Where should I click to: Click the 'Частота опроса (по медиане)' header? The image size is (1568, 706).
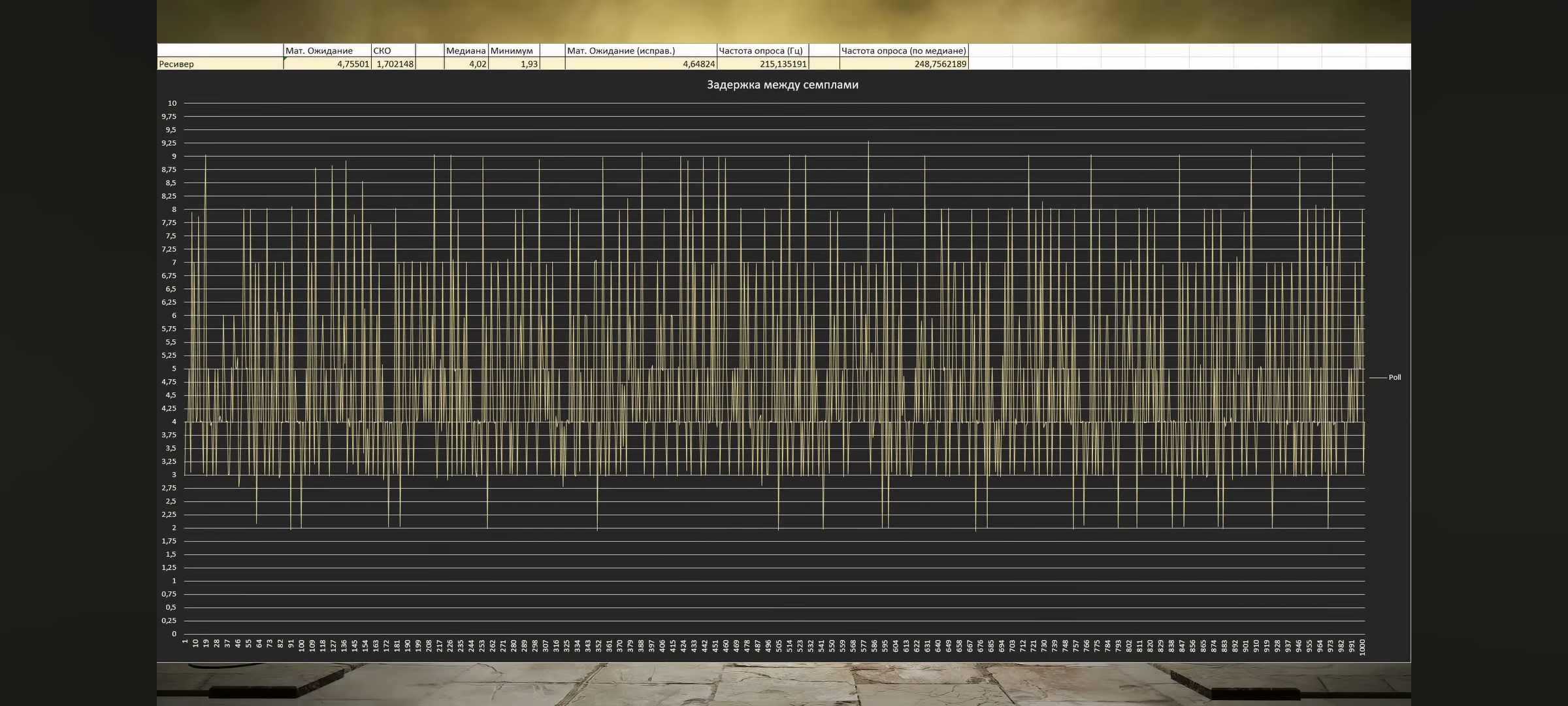[x=904, y=50]
